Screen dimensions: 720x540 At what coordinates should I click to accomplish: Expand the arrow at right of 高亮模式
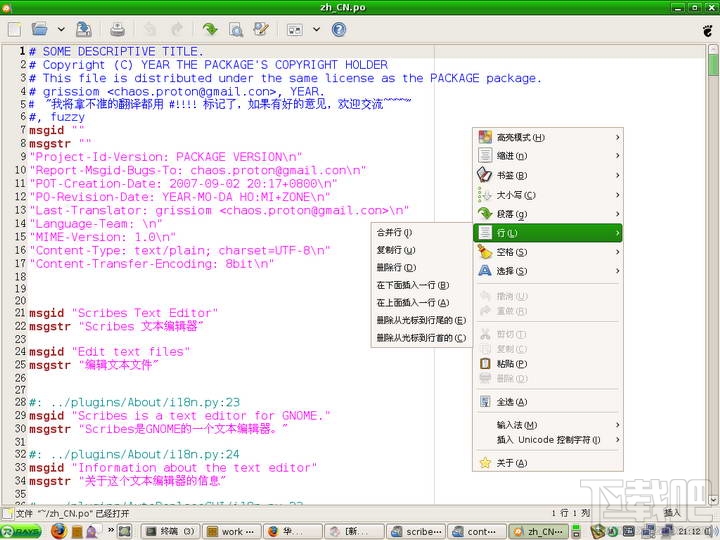(x=617, y=137)
